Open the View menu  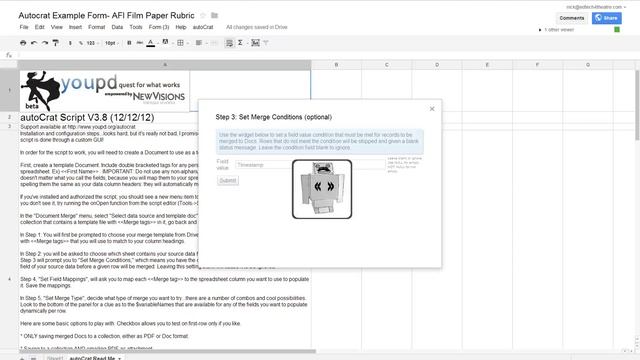[x=57, y=27]
